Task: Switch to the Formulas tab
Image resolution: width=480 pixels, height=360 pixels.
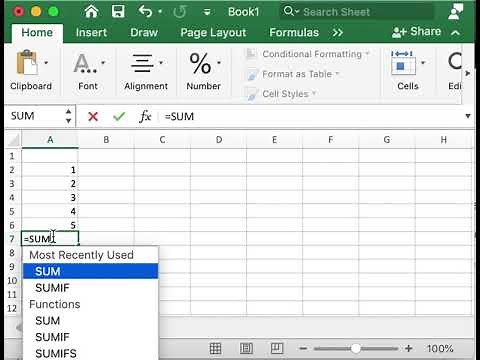Action: [x=294, y=32]
